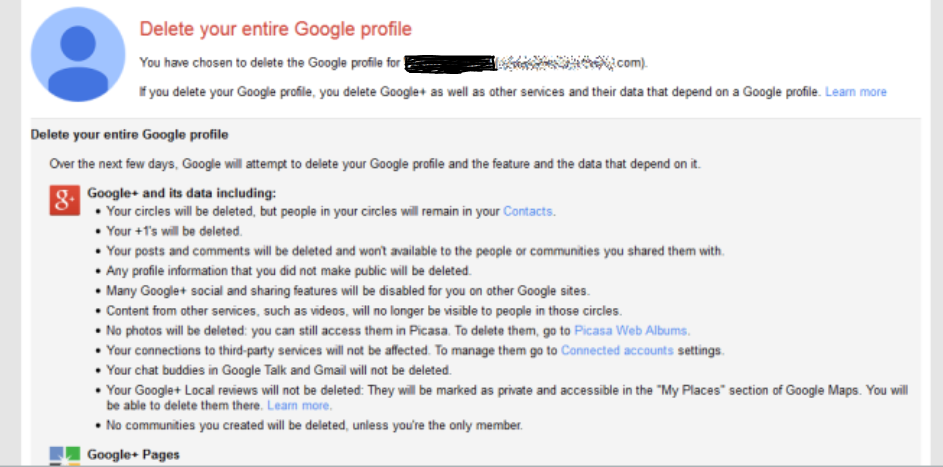Open the Contacts link
The image size is (943, 467).
[527, 211]
